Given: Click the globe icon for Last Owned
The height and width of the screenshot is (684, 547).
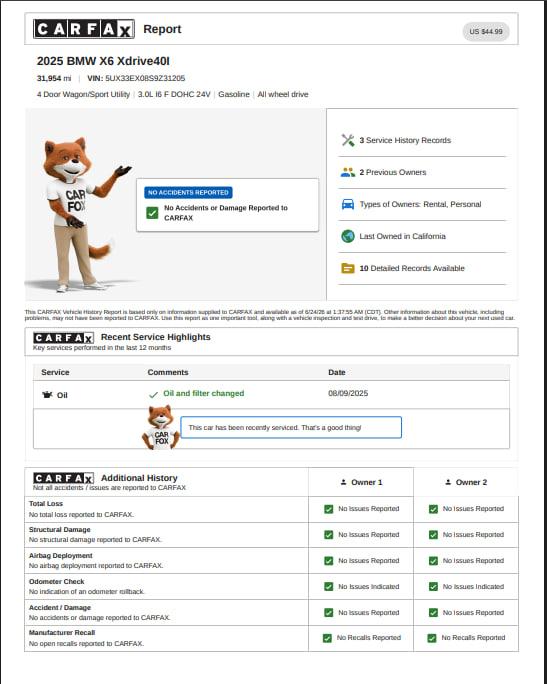Looking at the screenshot, I should (348, 236).
